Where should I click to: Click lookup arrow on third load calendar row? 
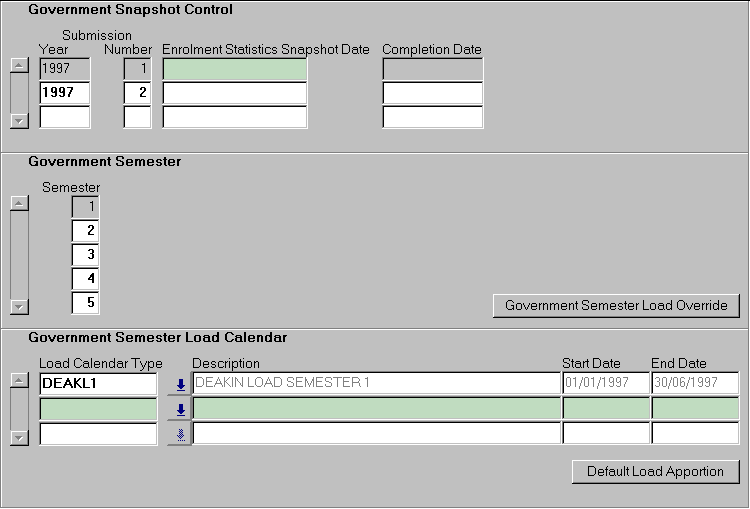180,434
